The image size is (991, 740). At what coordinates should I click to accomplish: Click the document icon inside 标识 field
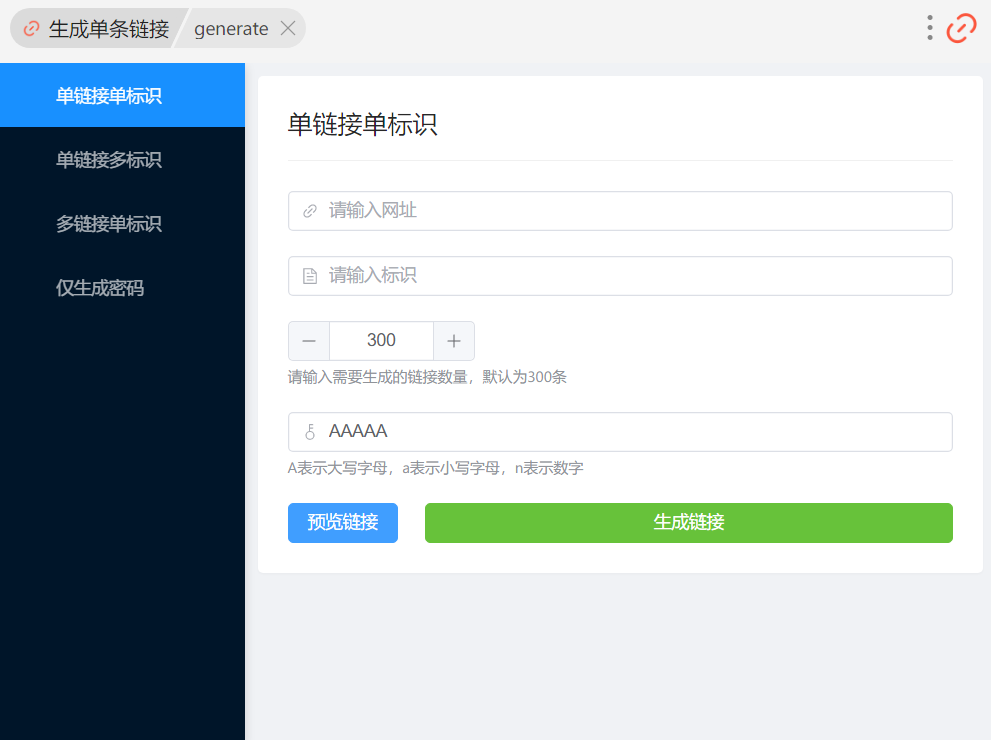click(x=310, y=276)
